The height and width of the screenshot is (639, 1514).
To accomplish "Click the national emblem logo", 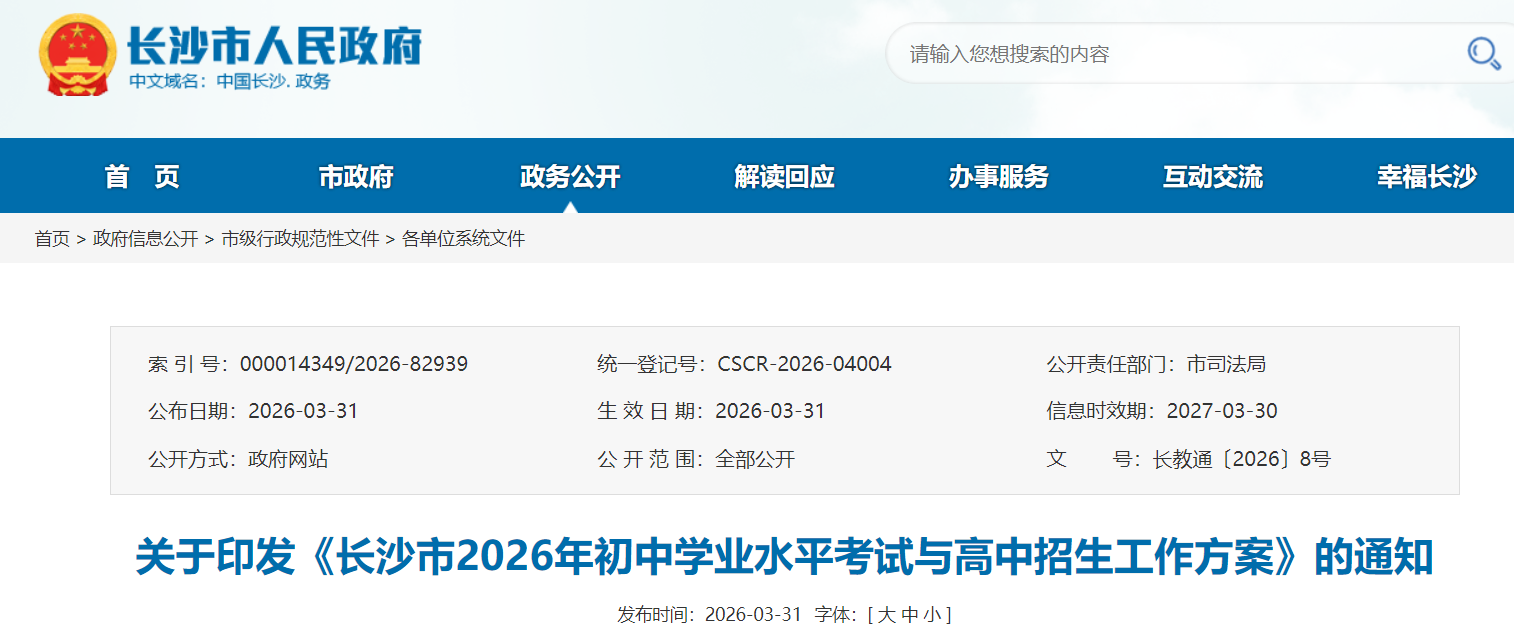I will point(77,55).
